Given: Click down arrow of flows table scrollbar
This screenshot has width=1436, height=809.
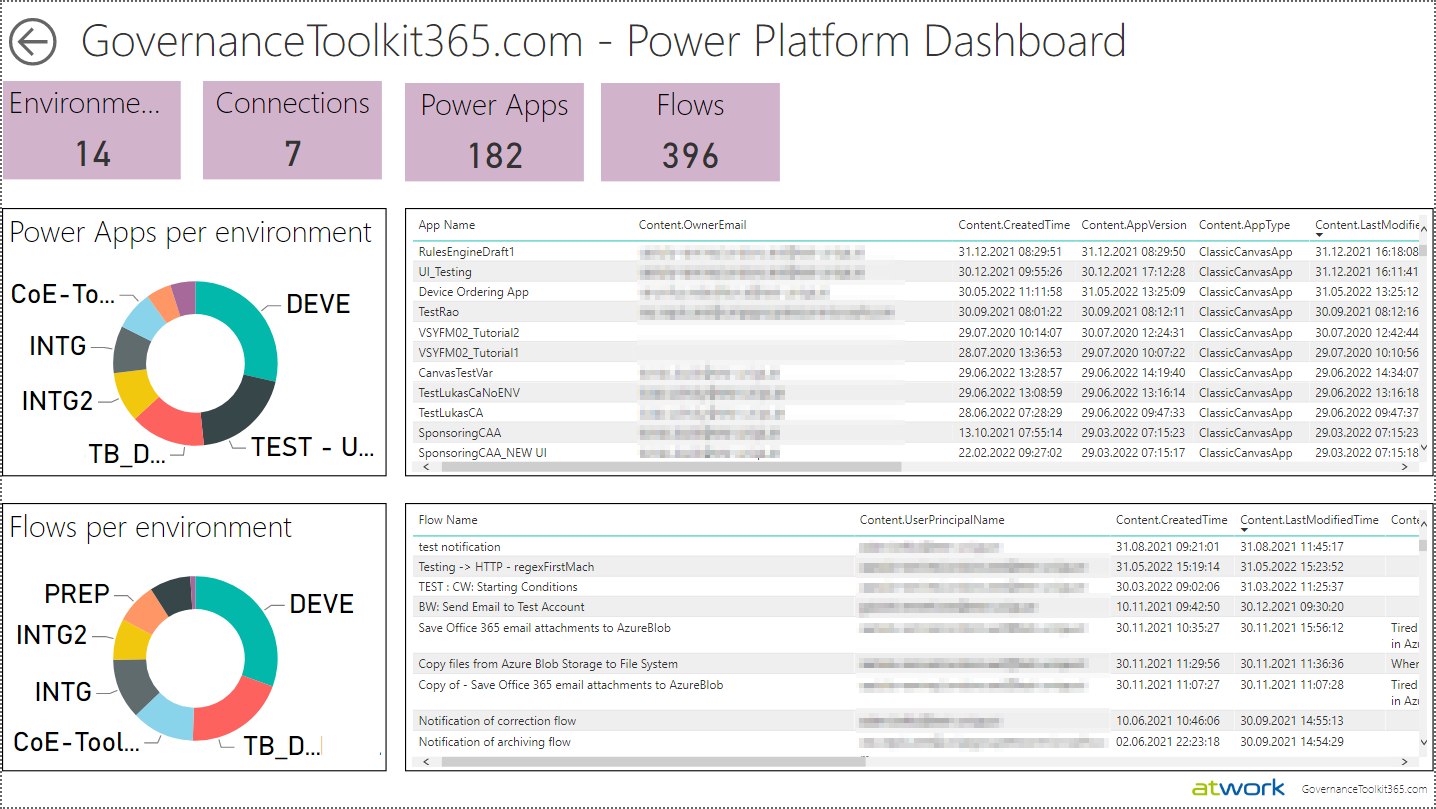Looking at the screenshot, I should (1424, 742).
